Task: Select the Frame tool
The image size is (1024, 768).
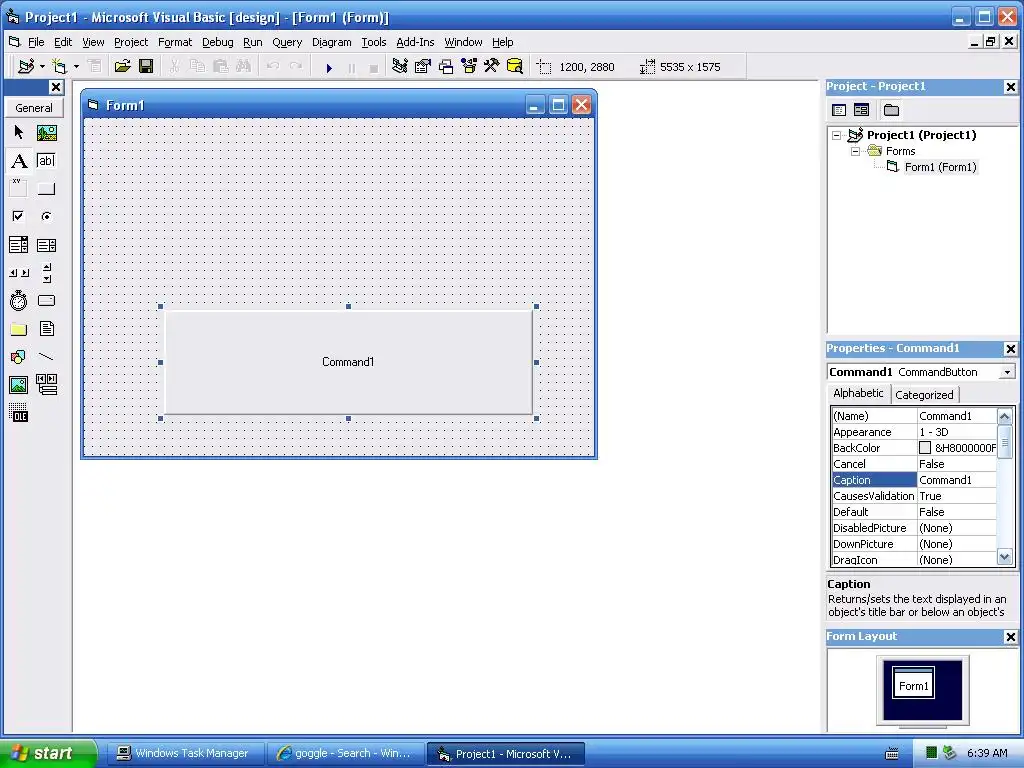Action: click(19, 189)
